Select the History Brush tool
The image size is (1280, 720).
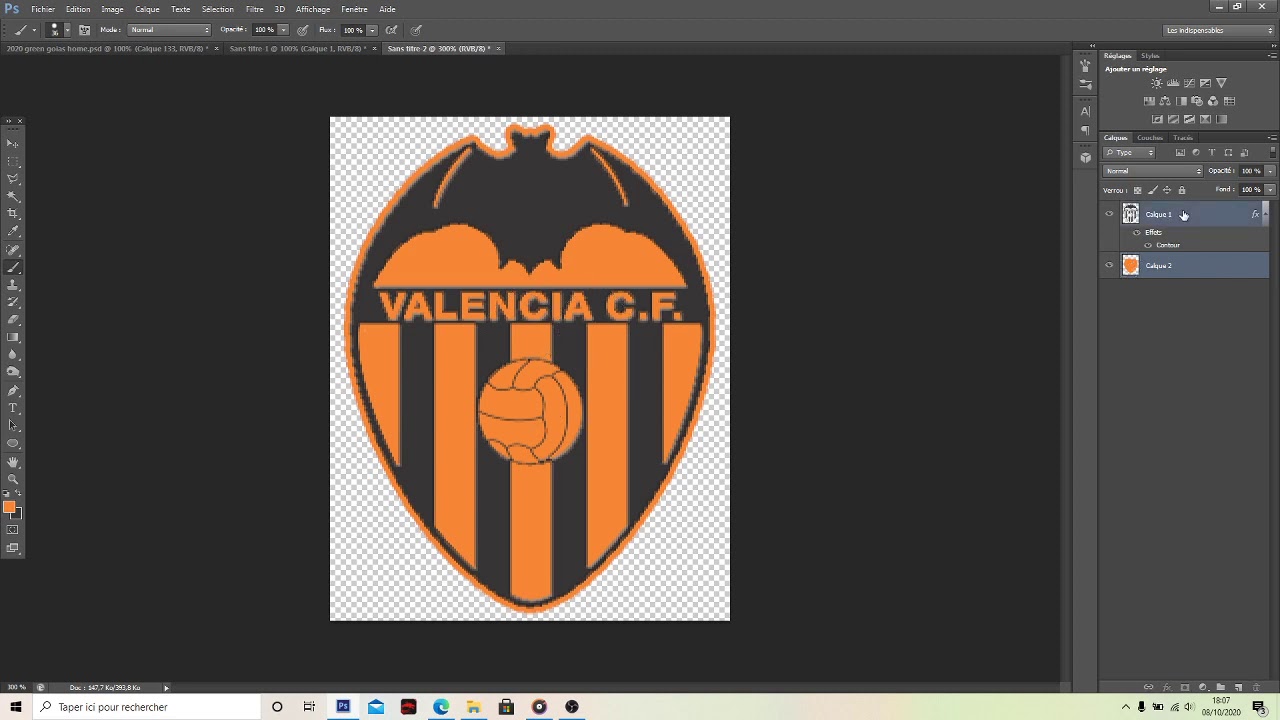[13, 302]
